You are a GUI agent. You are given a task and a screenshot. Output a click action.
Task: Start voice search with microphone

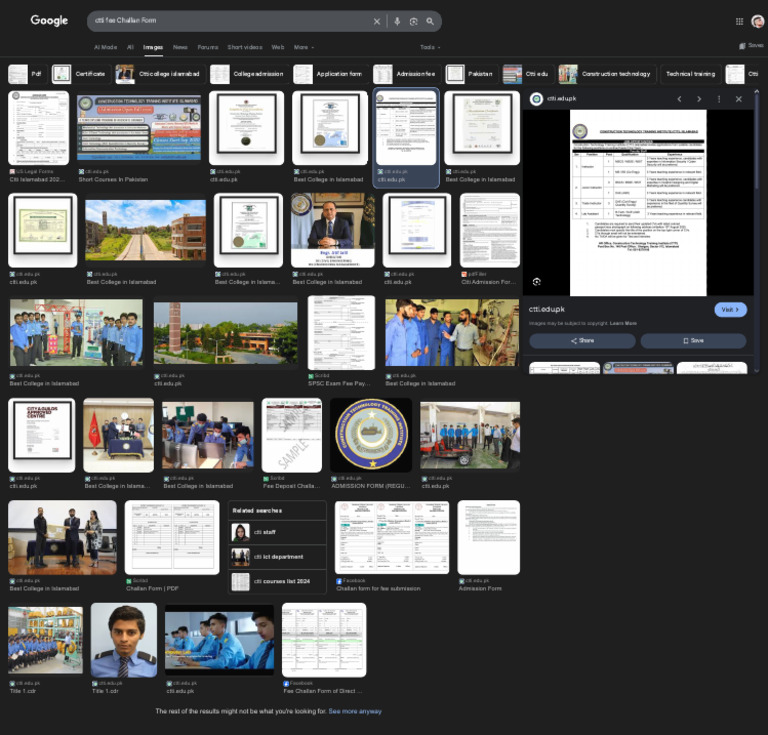click(x=397, y=22)
